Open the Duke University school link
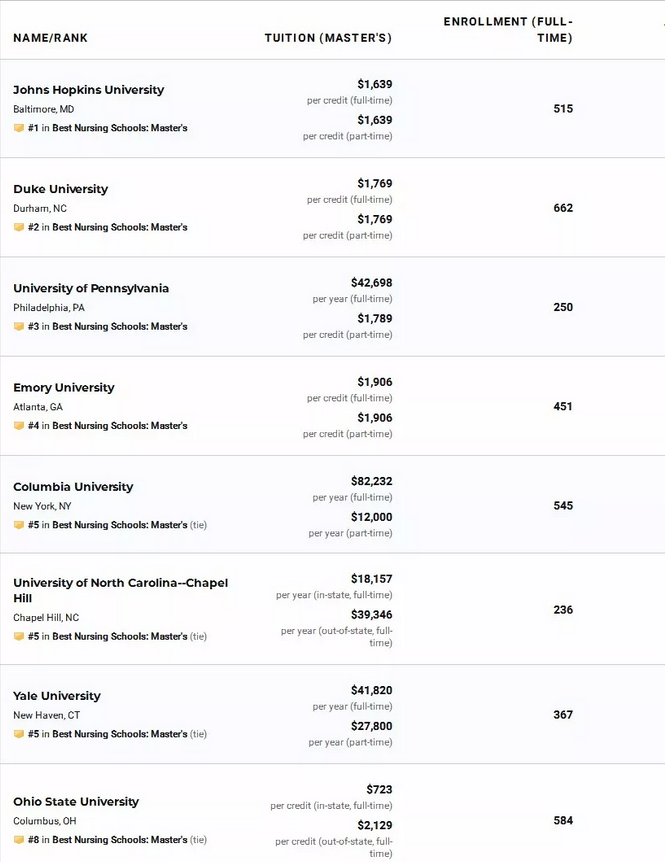This screenshot has width=668, height=862. pyautogui.click(x=60, y=189)
